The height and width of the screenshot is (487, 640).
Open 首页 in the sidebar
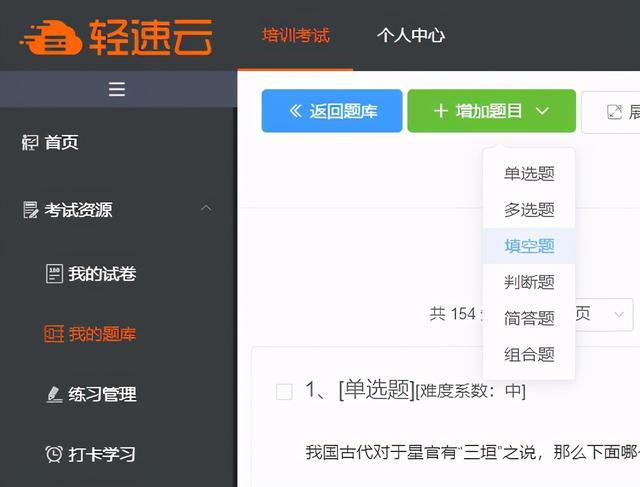tap(62, 142)
